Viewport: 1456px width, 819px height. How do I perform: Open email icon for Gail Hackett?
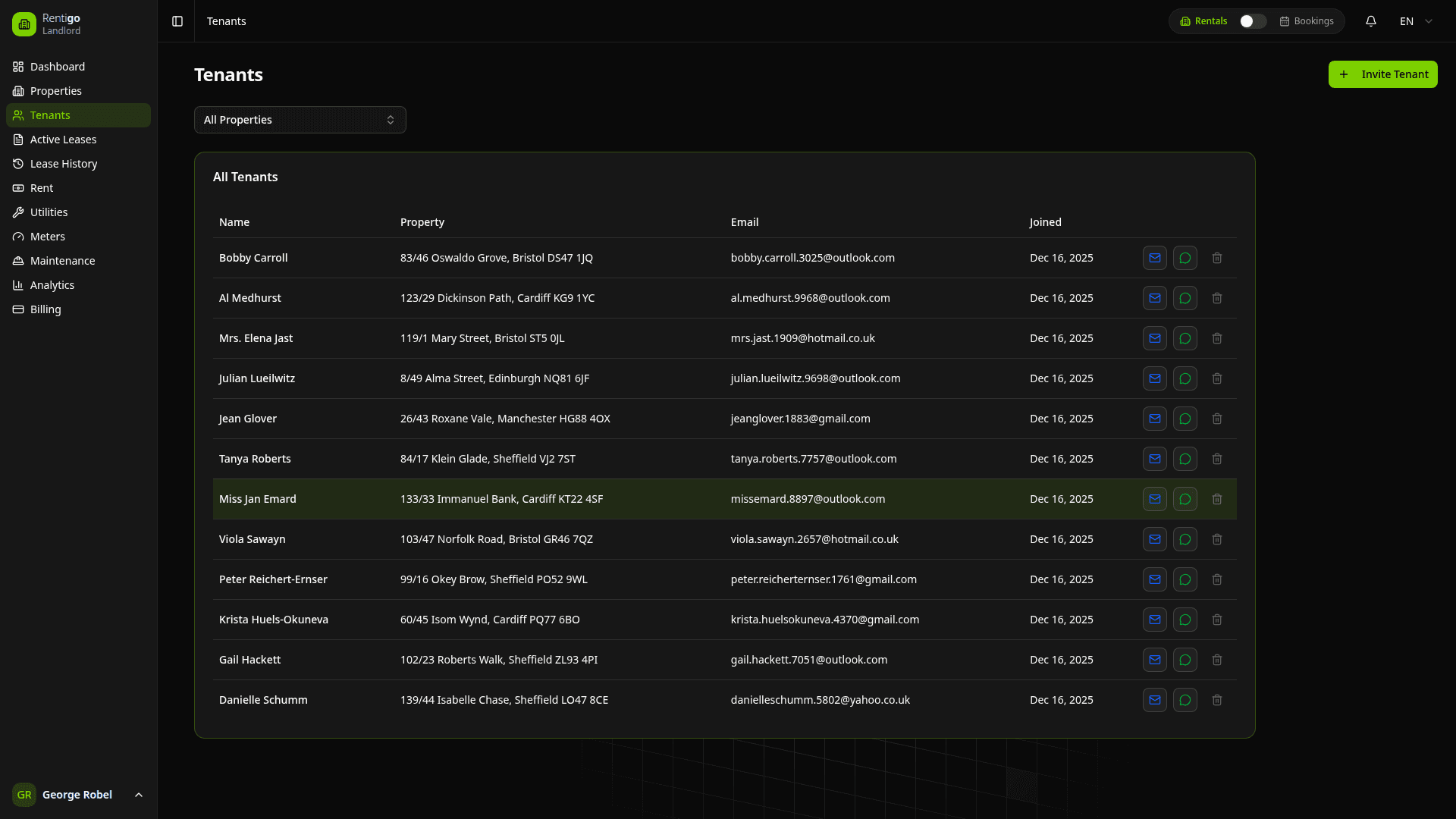(1154, 660)
